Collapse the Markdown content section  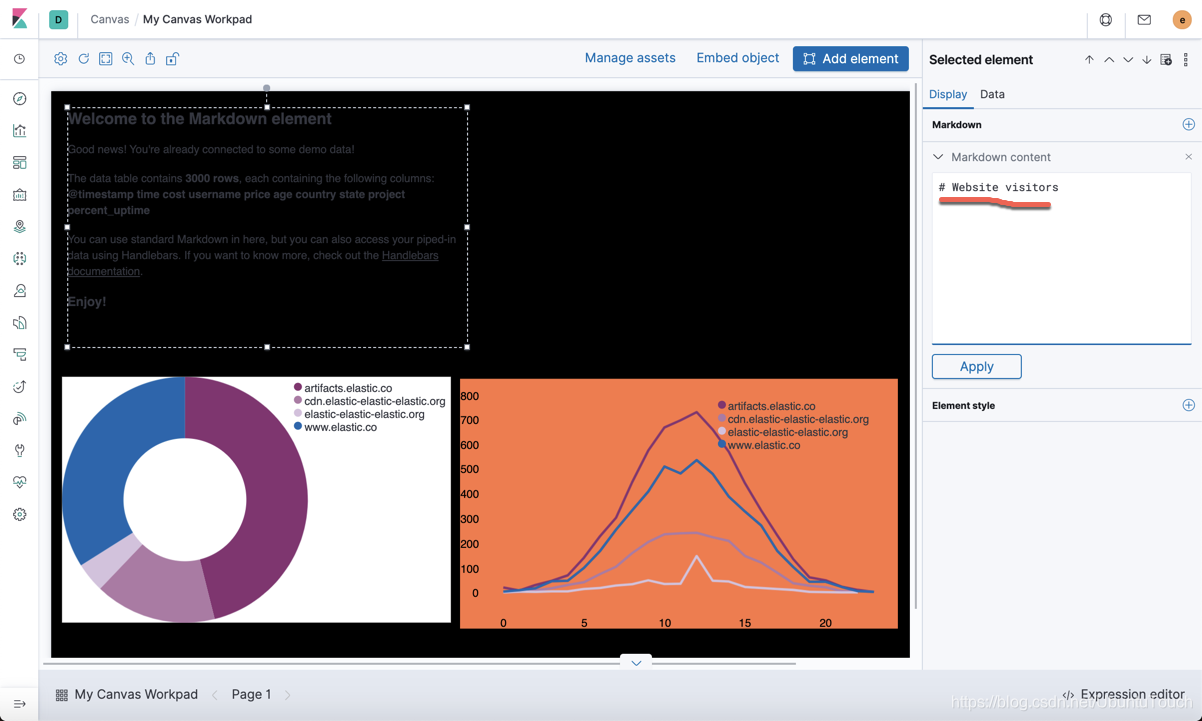pyautogui.click(x=938, y=157)
